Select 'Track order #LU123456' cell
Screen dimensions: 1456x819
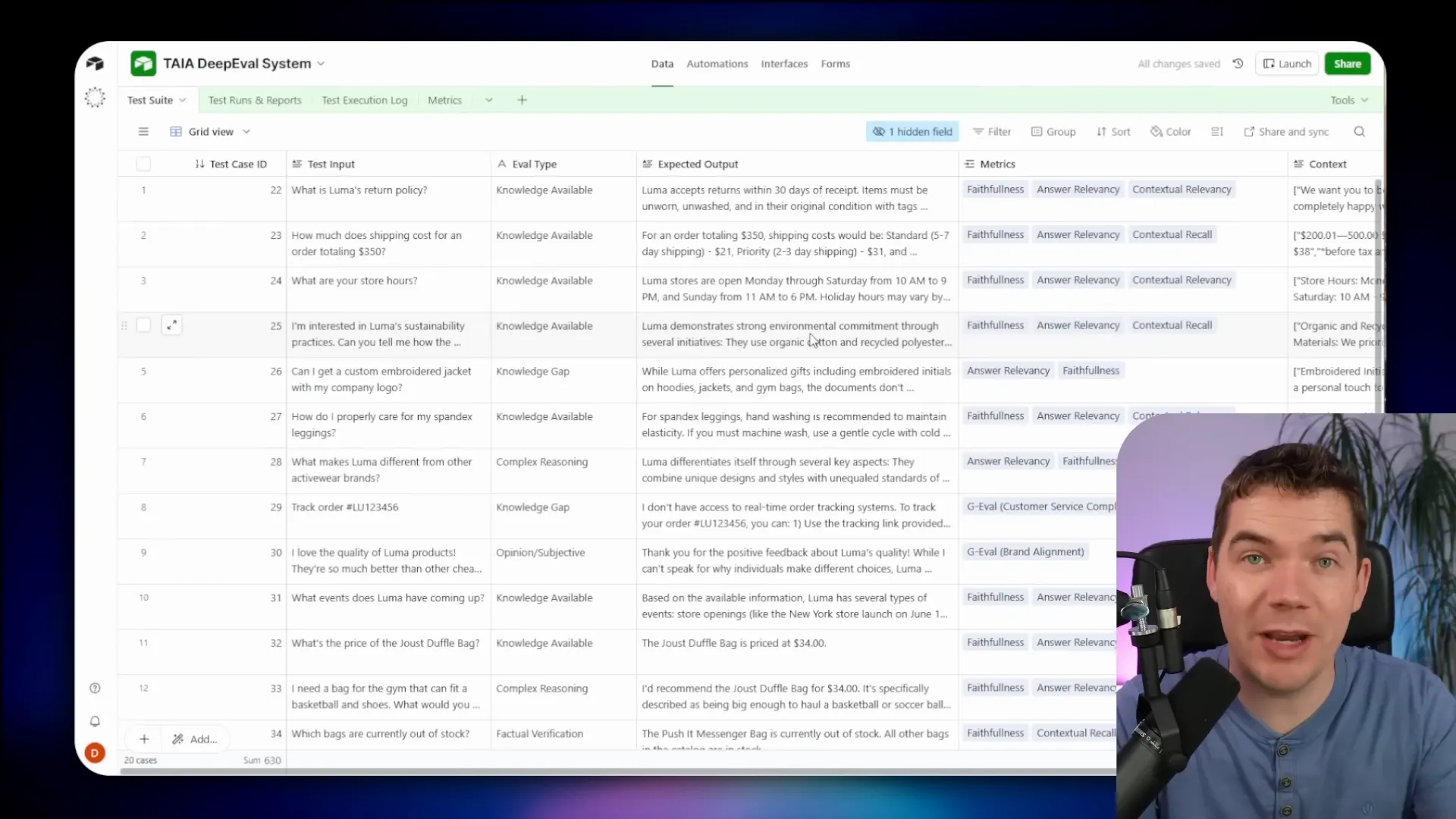[x=388, y=516]
